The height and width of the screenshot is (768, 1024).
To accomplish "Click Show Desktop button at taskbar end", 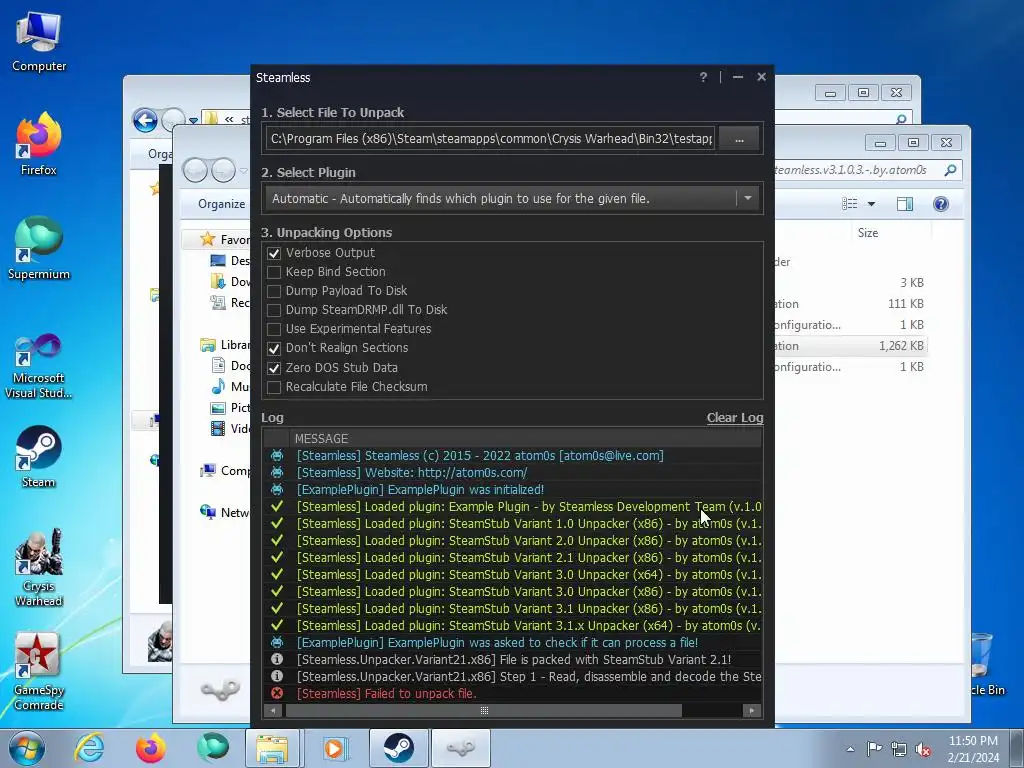I will (x=1017, y=748).
